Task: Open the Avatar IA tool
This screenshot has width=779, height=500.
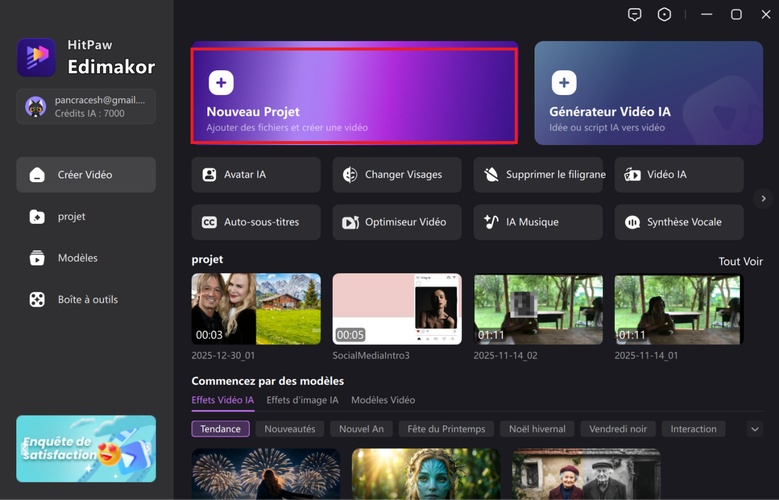Action: click(x=256, y=175)
